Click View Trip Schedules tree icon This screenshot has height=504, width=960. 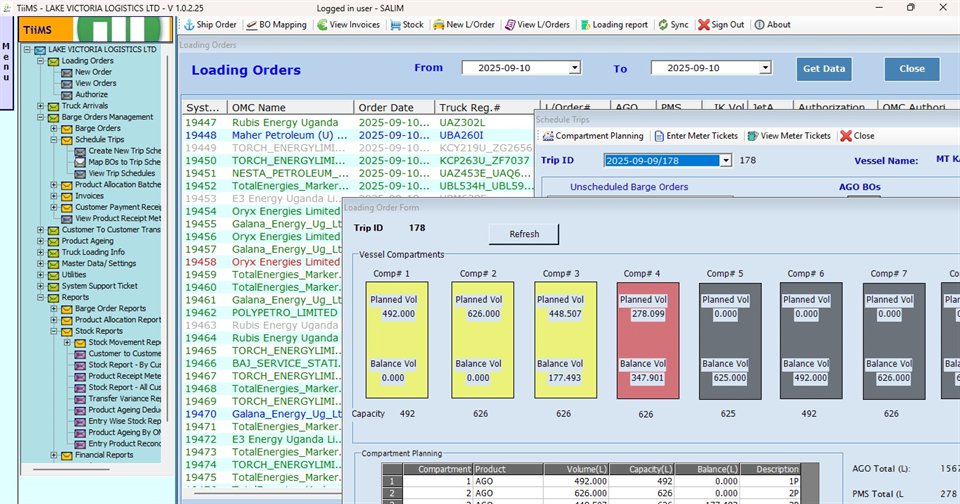pos(80,174)
